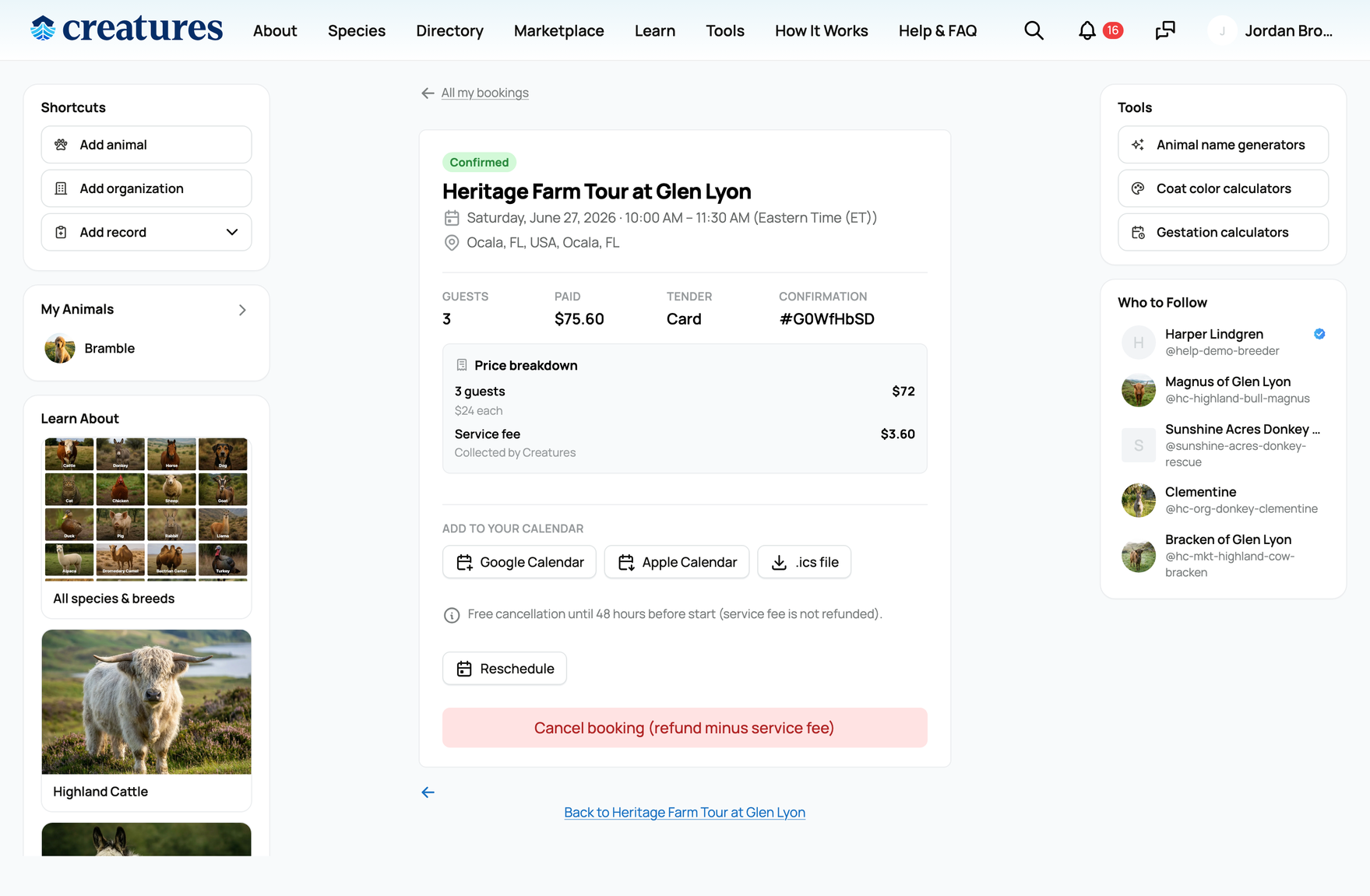
Task: Click the receipt icon by Price breakdown
Action: coord(462,365)
